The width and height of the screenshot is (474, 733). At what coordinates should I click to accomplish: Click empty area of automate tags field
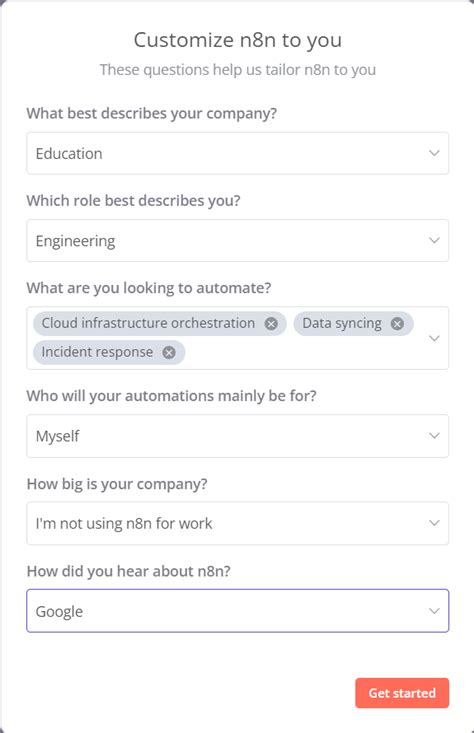[x=304, y=353]
